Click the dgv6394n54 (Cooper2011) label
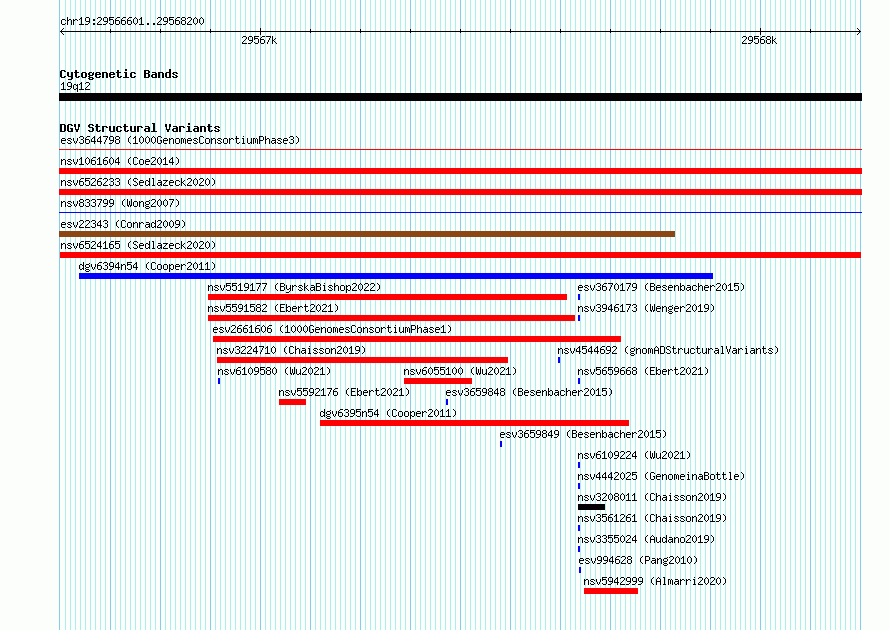The image size is (890, 630). 147,266
